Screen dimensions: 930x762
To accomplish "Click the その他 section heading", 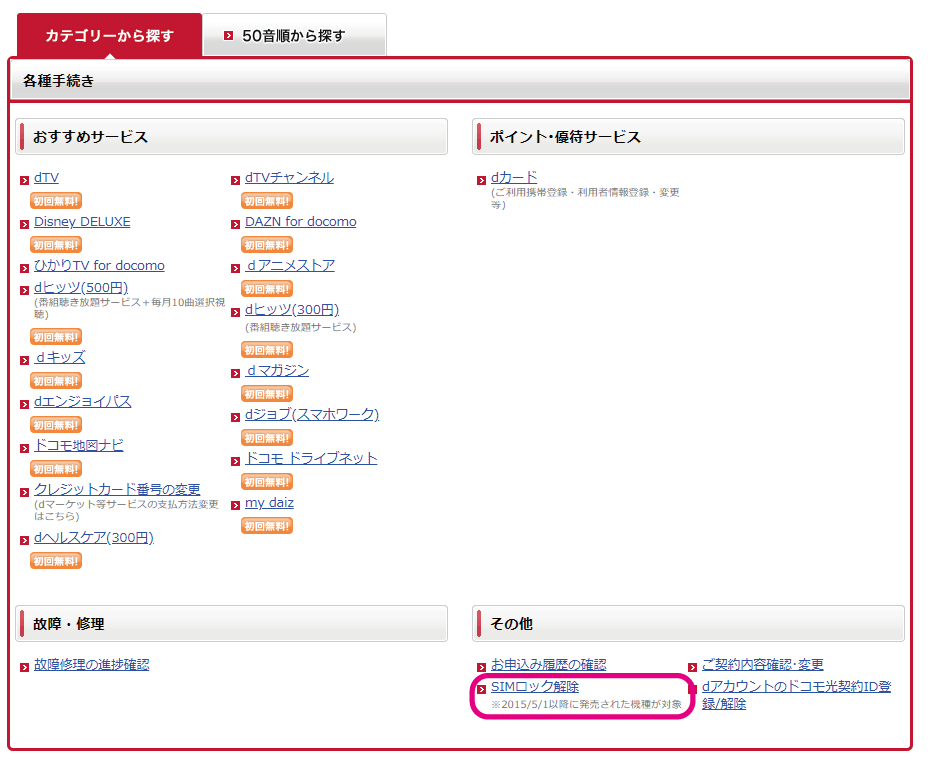I will pyautogui.click(x=688, y=624).
